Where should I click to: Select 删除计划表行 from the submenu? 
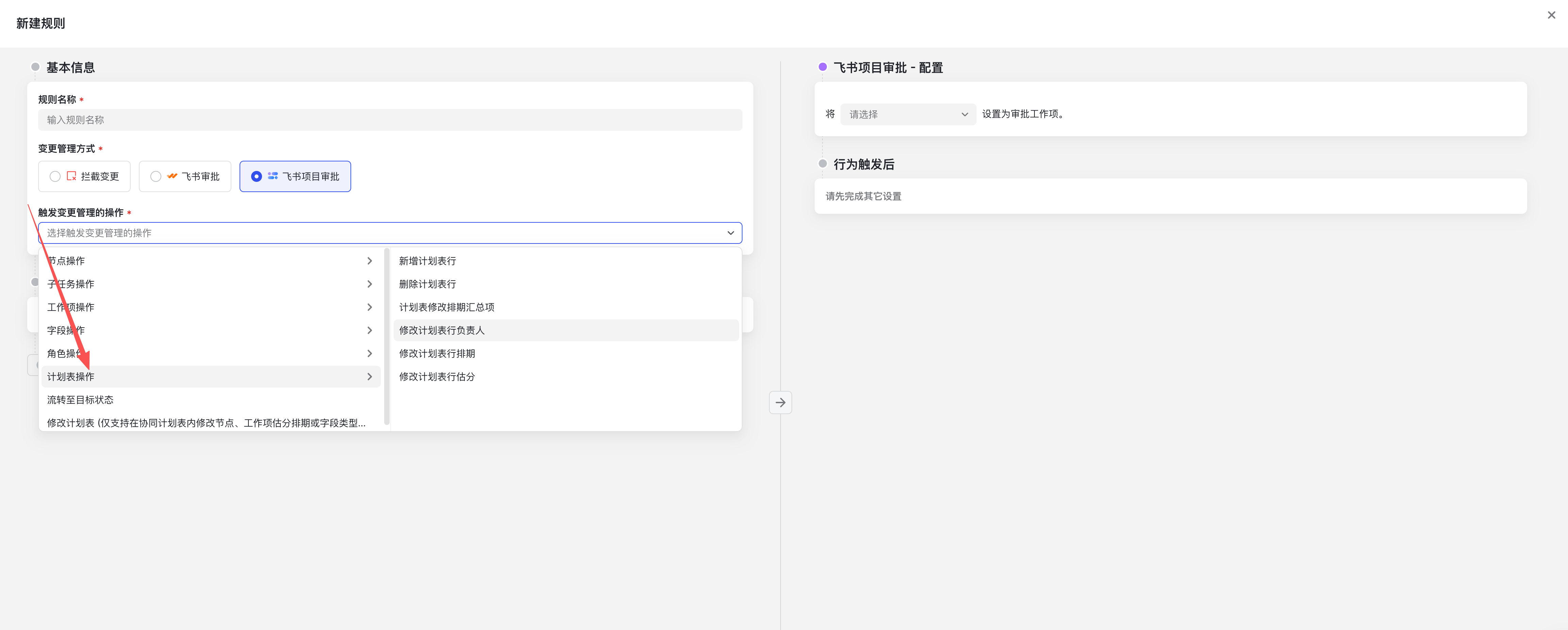566,284
